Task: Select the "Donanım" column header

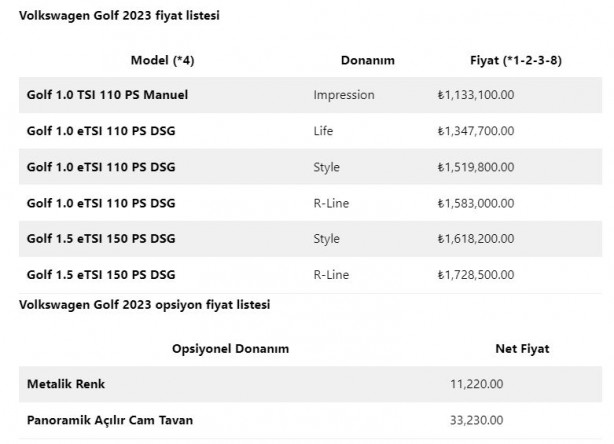Action: [x=366, y=60]
